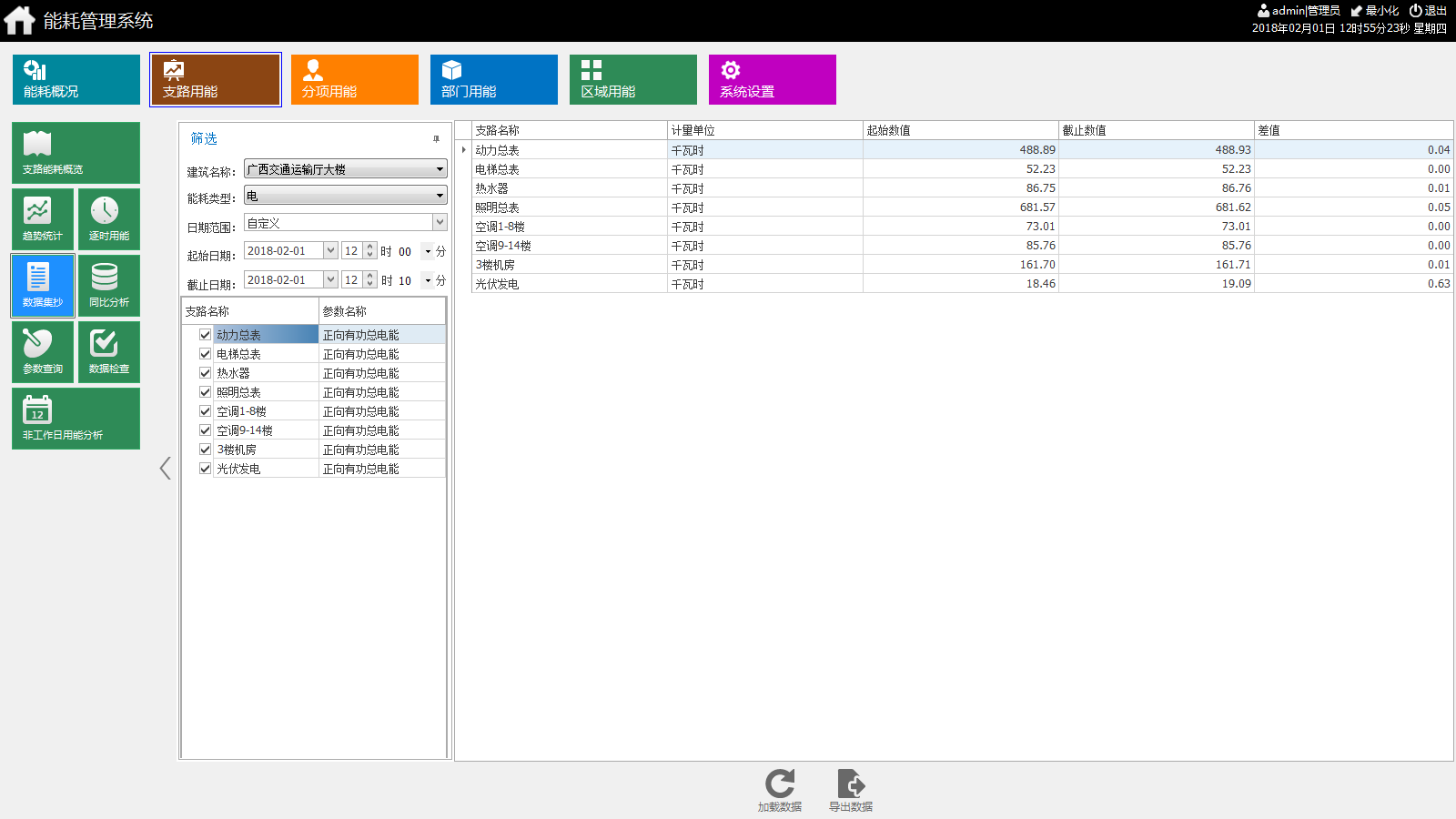This screenshot has width=1456, height=819.
Task: Click the admin|管理员 user icon
Action: coord(1263,11)
